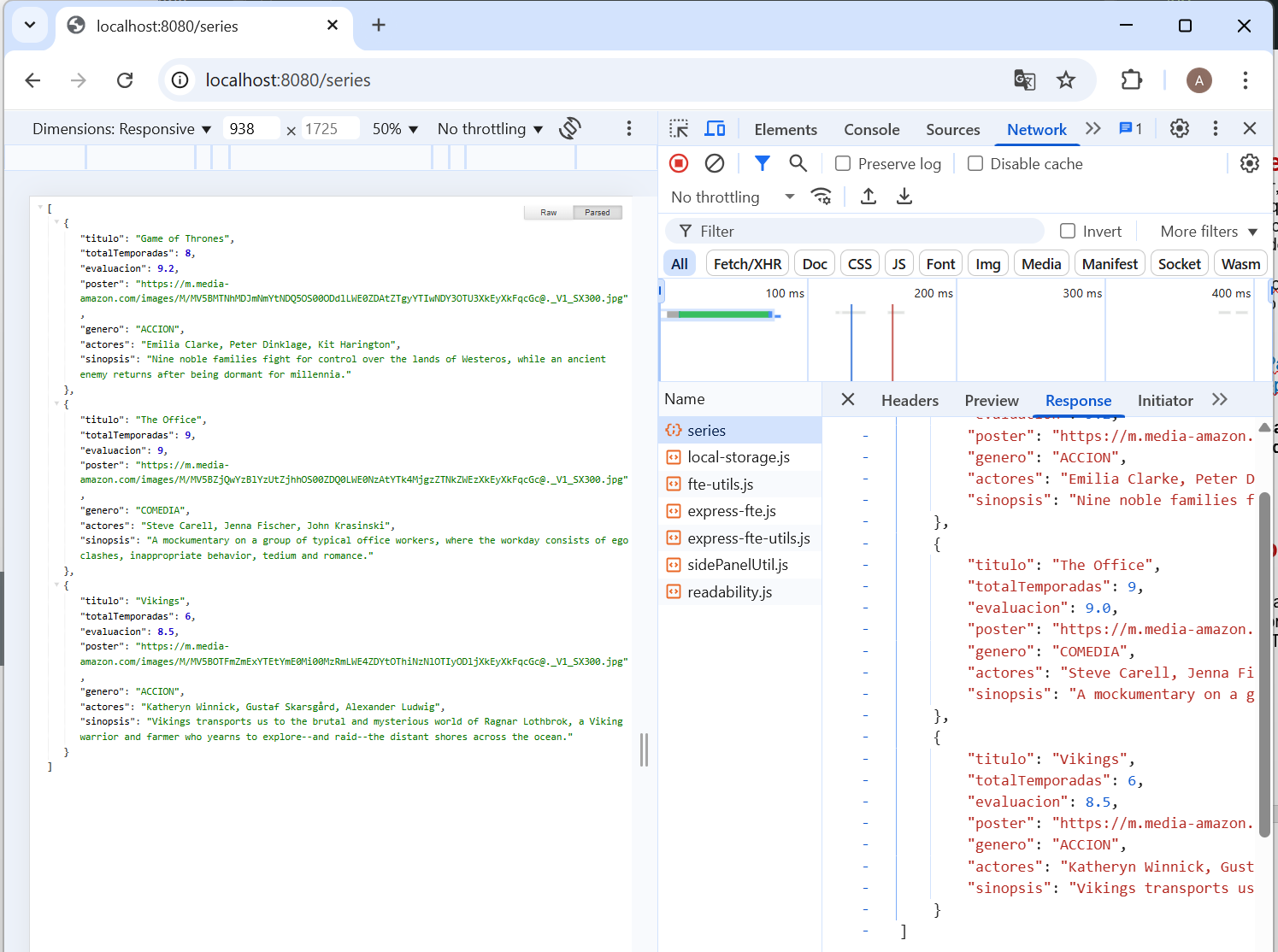The image size is (1278, 952).
Task: Click the network Filter text field
Action: click(855, 231)
